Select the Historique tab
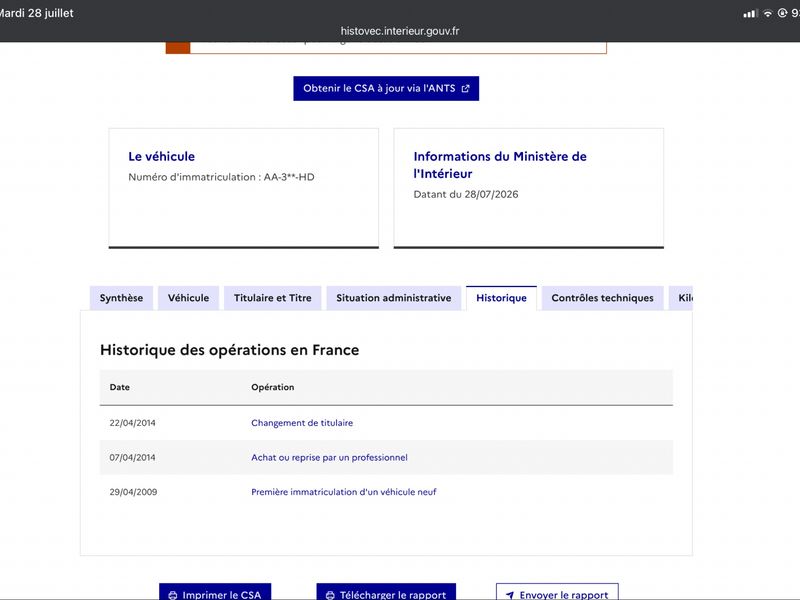 tap(501, 298)
